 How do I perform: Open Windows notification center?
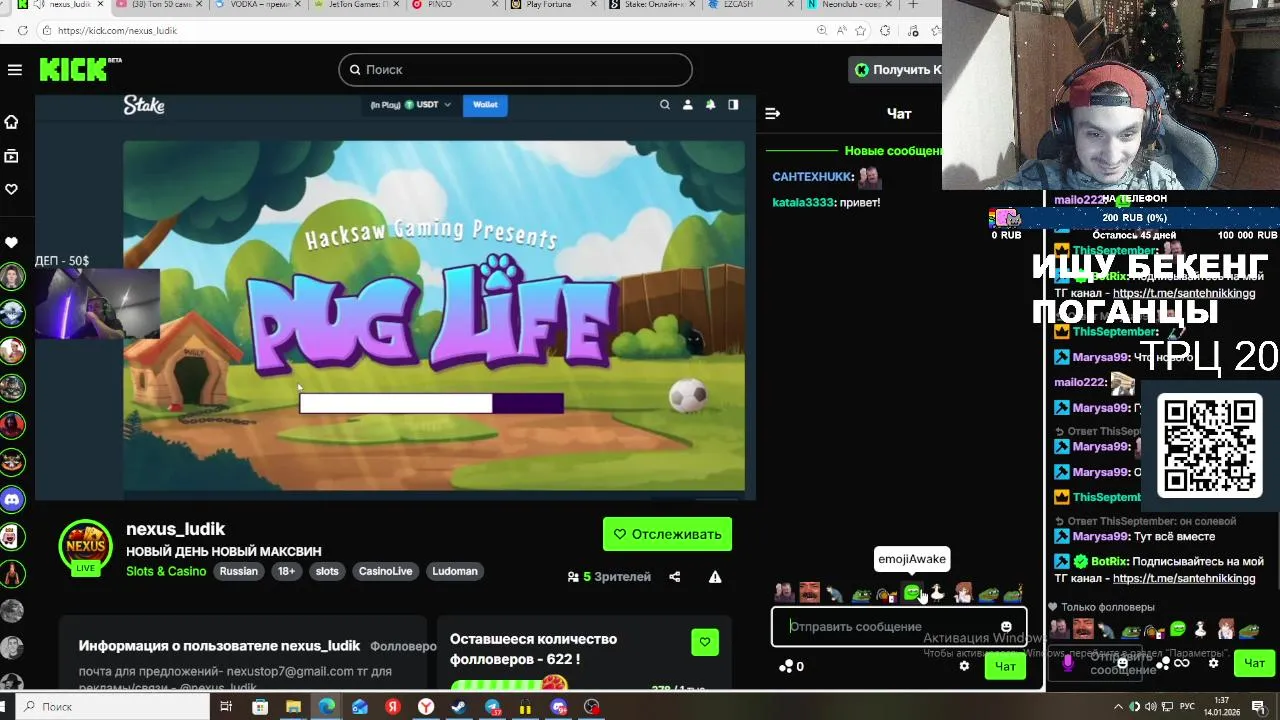[1258, 707]
